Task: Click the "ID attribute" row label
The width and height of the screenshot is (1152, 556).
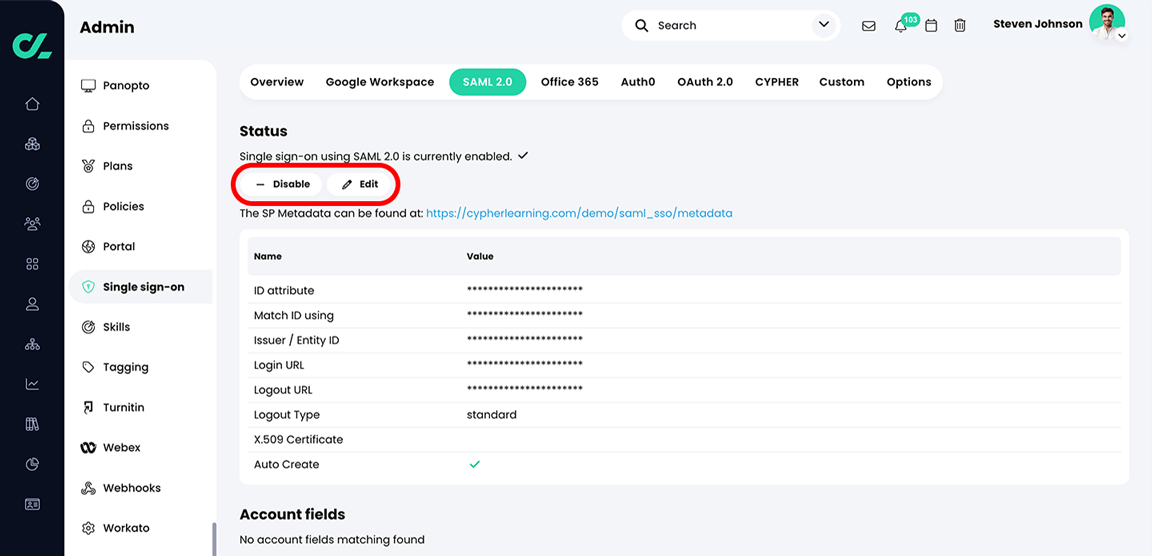Action: click(x=284, y=291)
